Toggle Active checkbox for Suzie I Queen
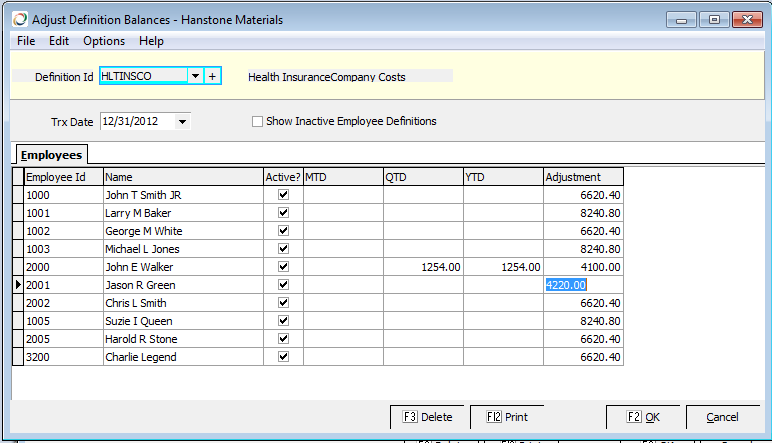Viewport: 772px width, 443px height. pos(283,321)
